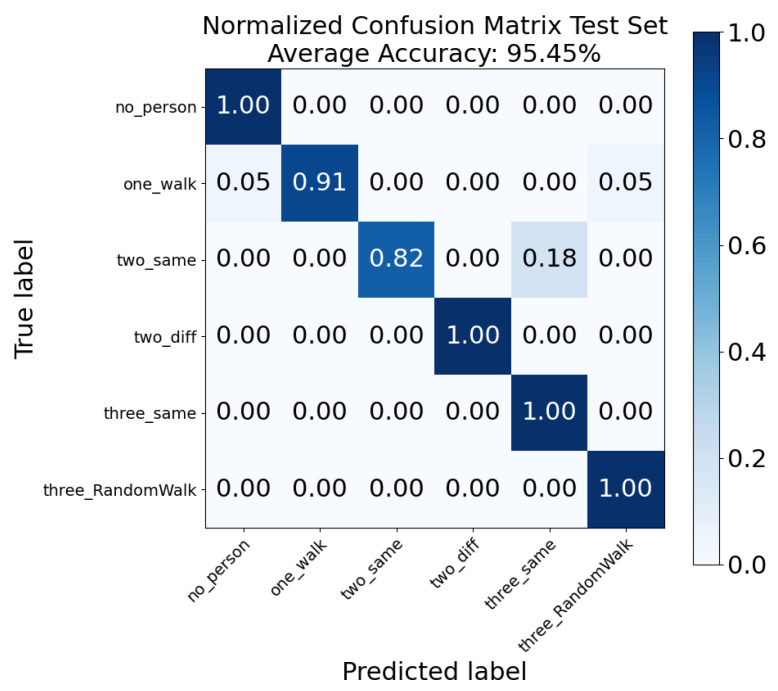Image resolution: width=778 pixels, height=691 pixels.
Task: Select the 0.18 two_same misclassification cell
Action: pos(549,259)
